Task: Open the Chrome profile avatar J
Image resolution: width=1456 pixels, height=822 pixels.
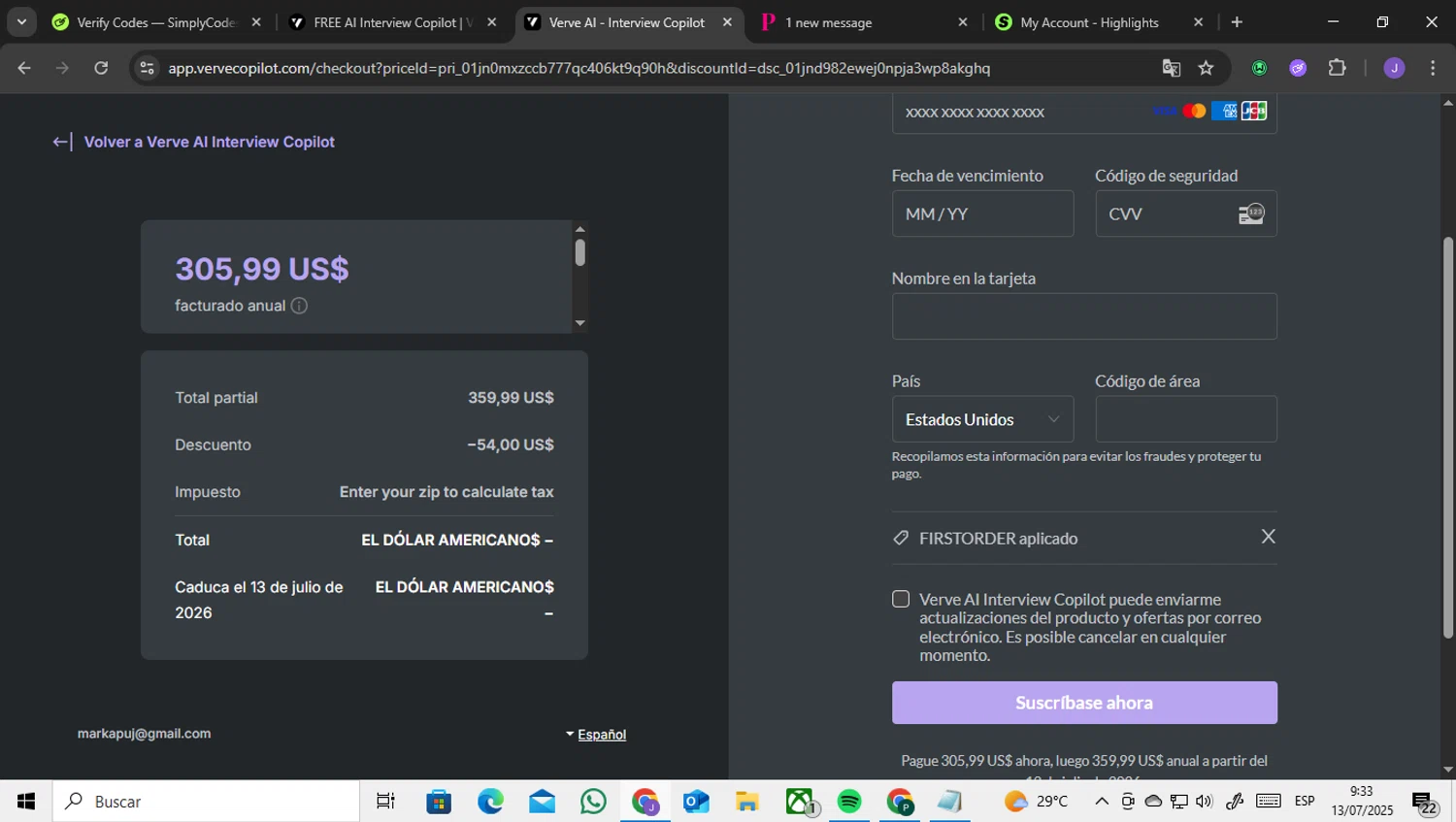Action: (1394, 68)
